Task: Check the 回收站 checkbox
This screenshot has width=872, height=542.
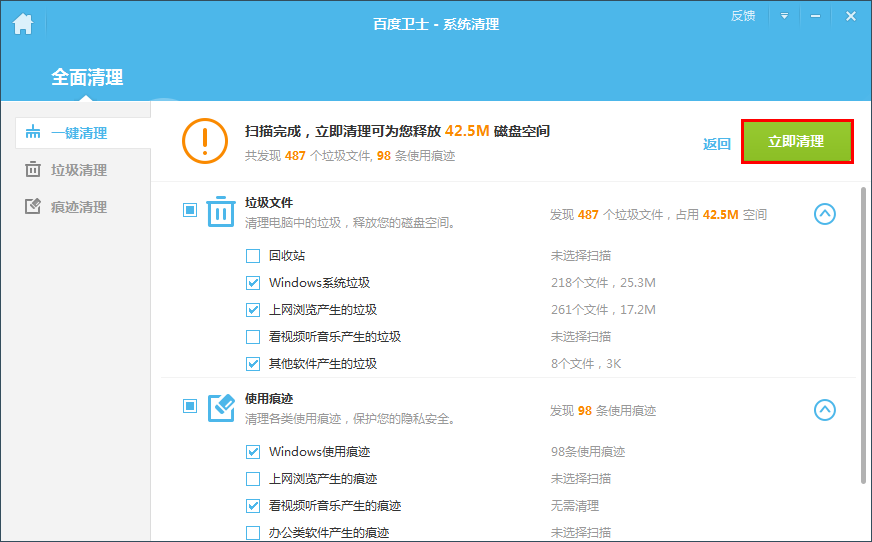Action: pyautogui.click(x=253, y=256)
